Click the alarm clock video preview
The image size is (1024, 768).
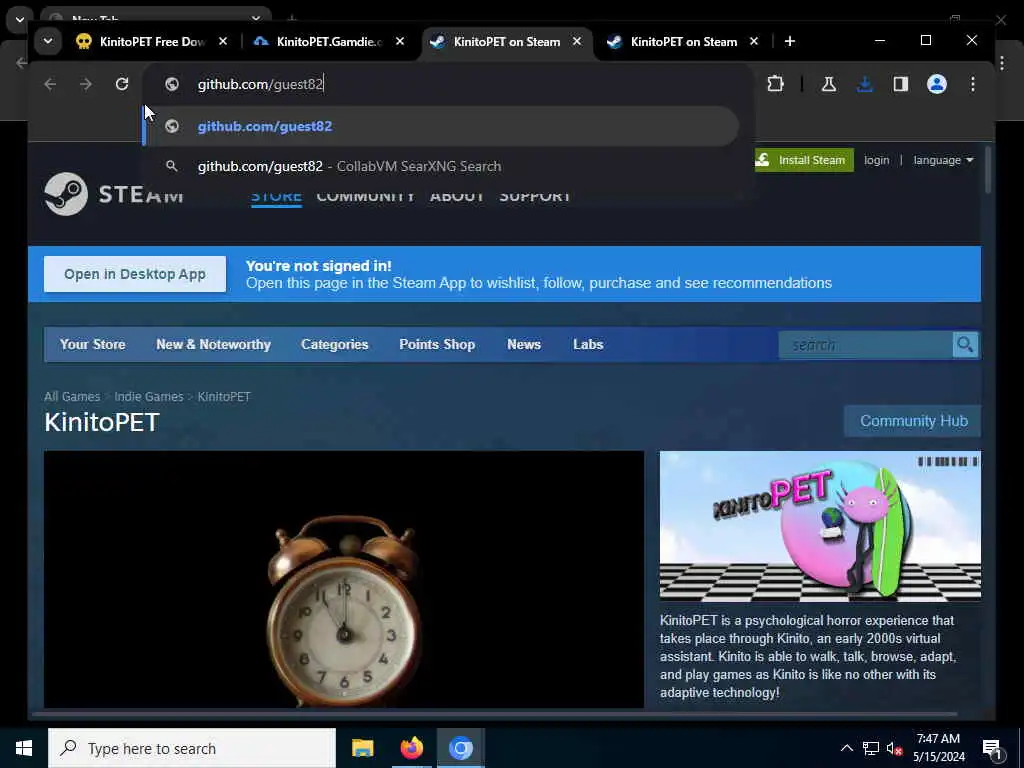tap(344, 579)
